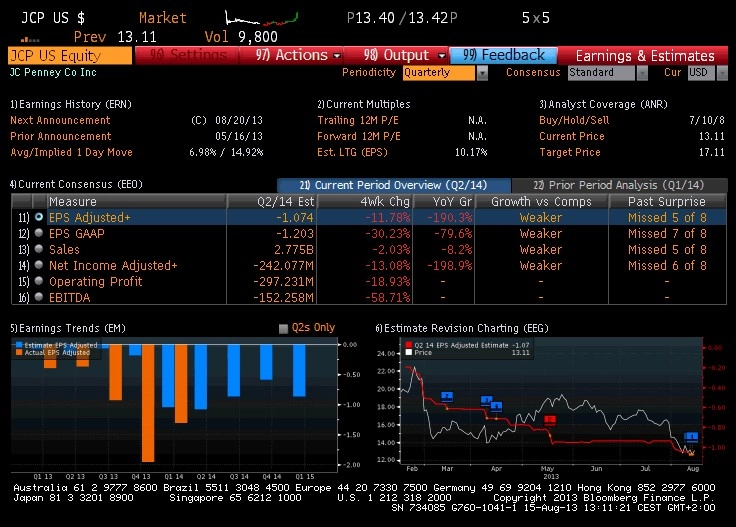
Task: Click the Past Surprise column header
Action: [x=667, y=201]
